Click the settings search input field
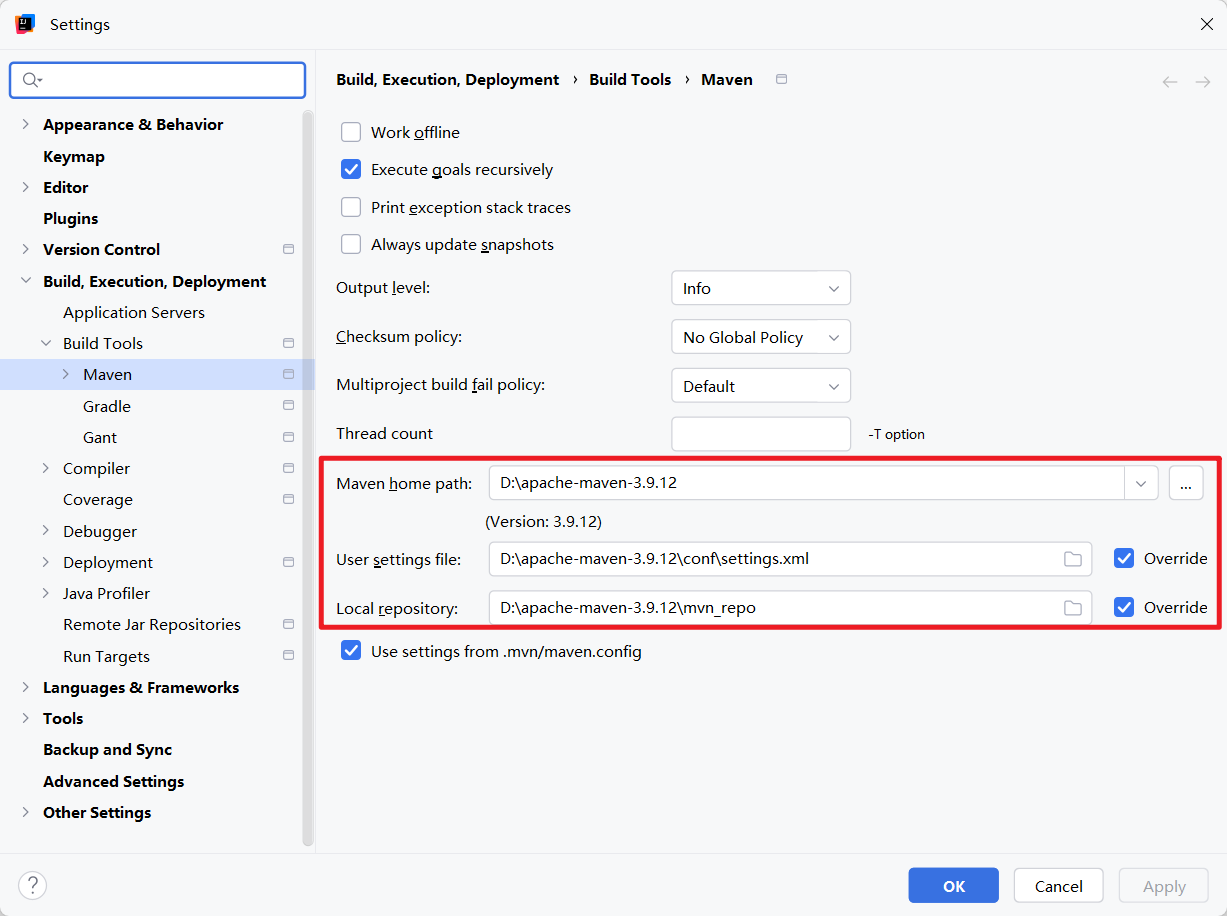 (158, 80)
